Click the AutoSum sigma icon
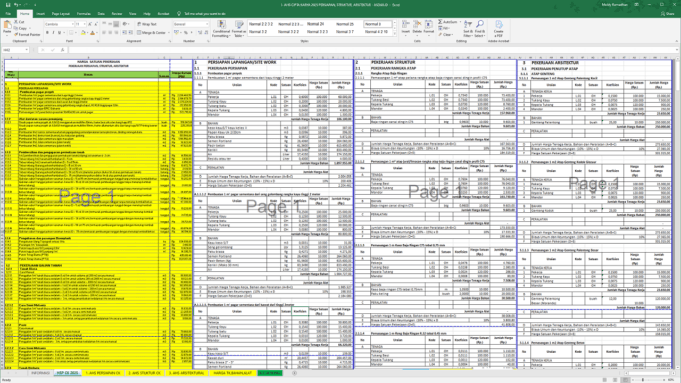This screenshot has width=681, height=383. [x=440, y=22]
